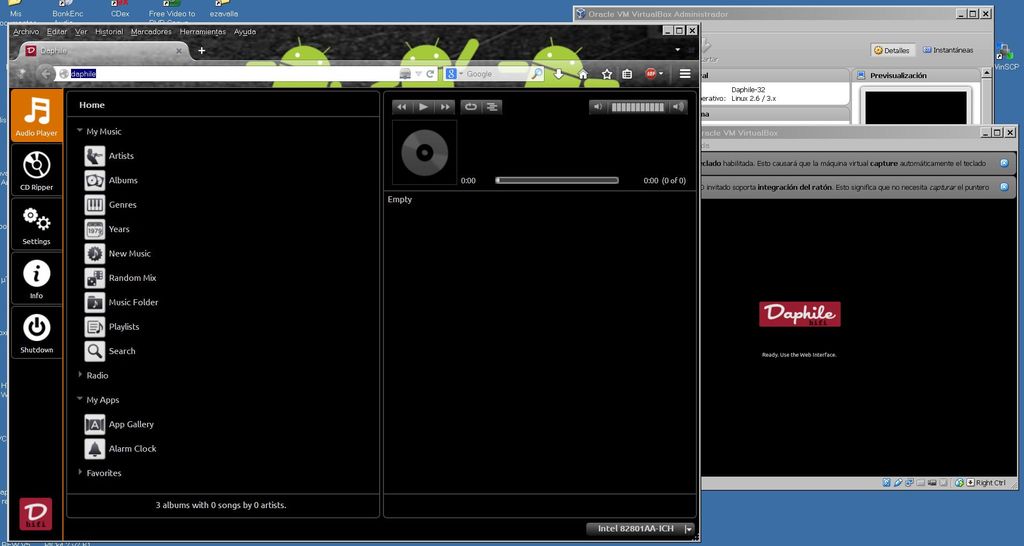The image size is (1024, 546).
Task: Open the Ver menu
Action: pos(81,31)
